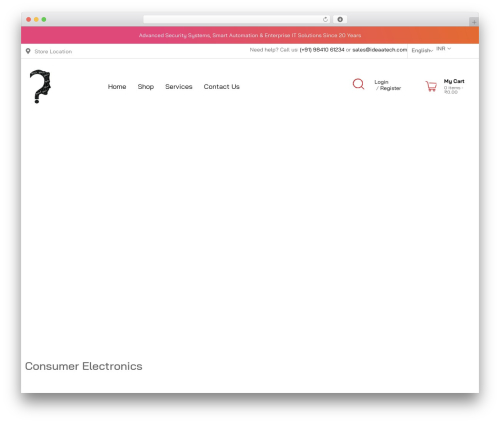Open the search magnifier icon
Image resolution: width=500 pixels, height=423 pixels.
(x=358, y=84)
